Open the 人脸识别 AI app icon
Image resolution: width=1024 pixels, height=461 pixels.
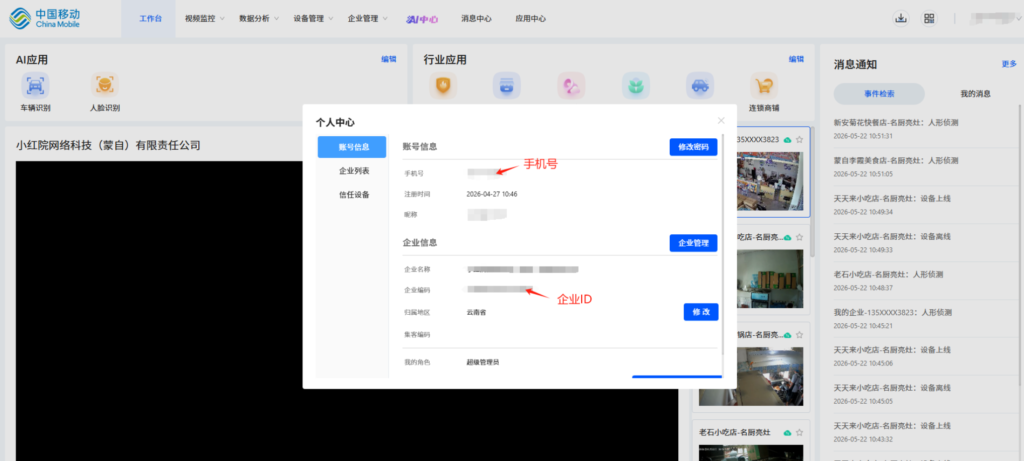click(104, 86)
